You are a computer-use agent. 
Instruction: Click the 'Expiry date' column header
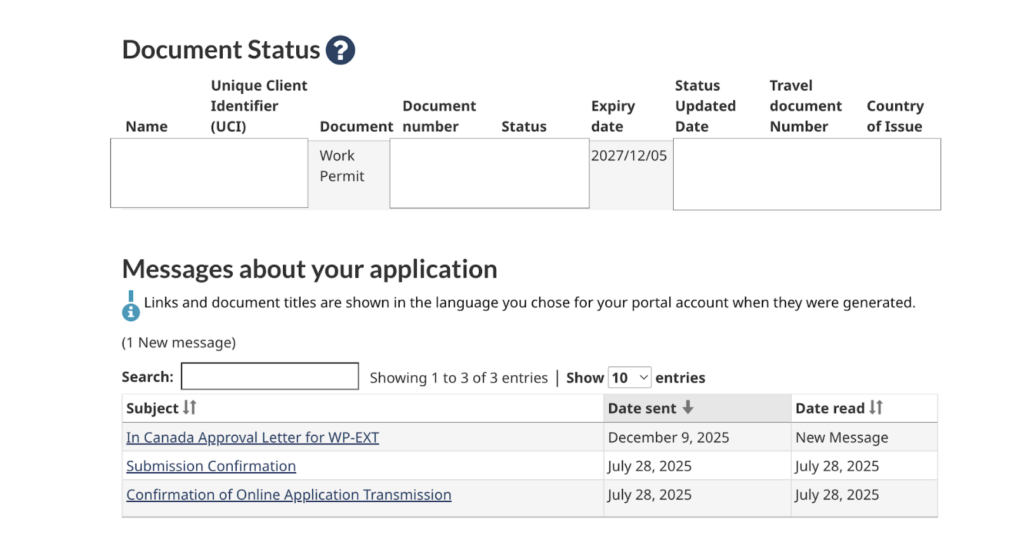click(613, 116)
